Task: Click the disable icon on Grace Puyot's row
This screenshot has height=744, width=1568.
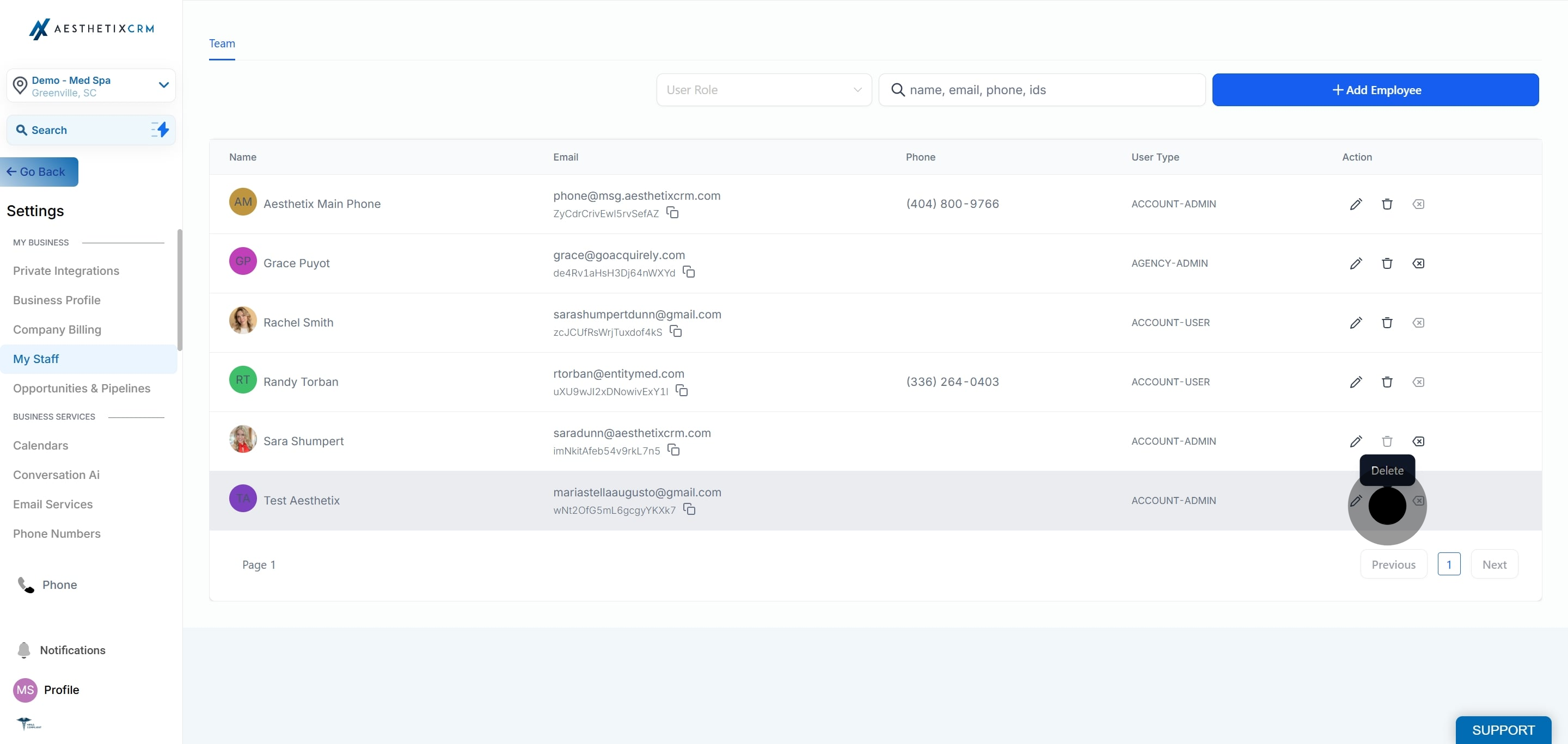Action: click(x=1418, y=263)
